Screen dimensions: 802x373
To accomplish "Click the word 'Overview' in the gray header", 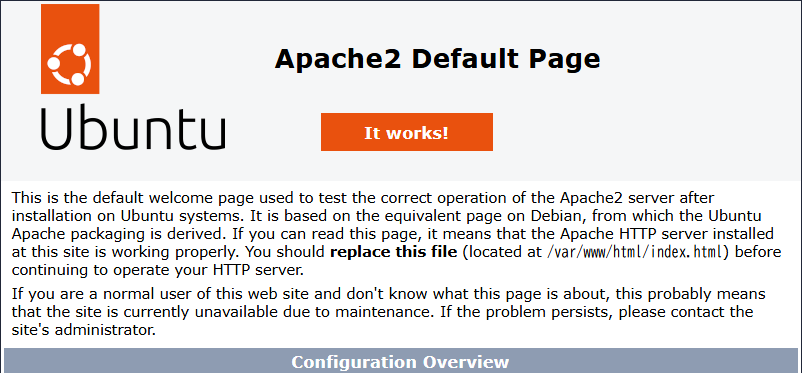I will pyautogui.click(x=465, y=361).
